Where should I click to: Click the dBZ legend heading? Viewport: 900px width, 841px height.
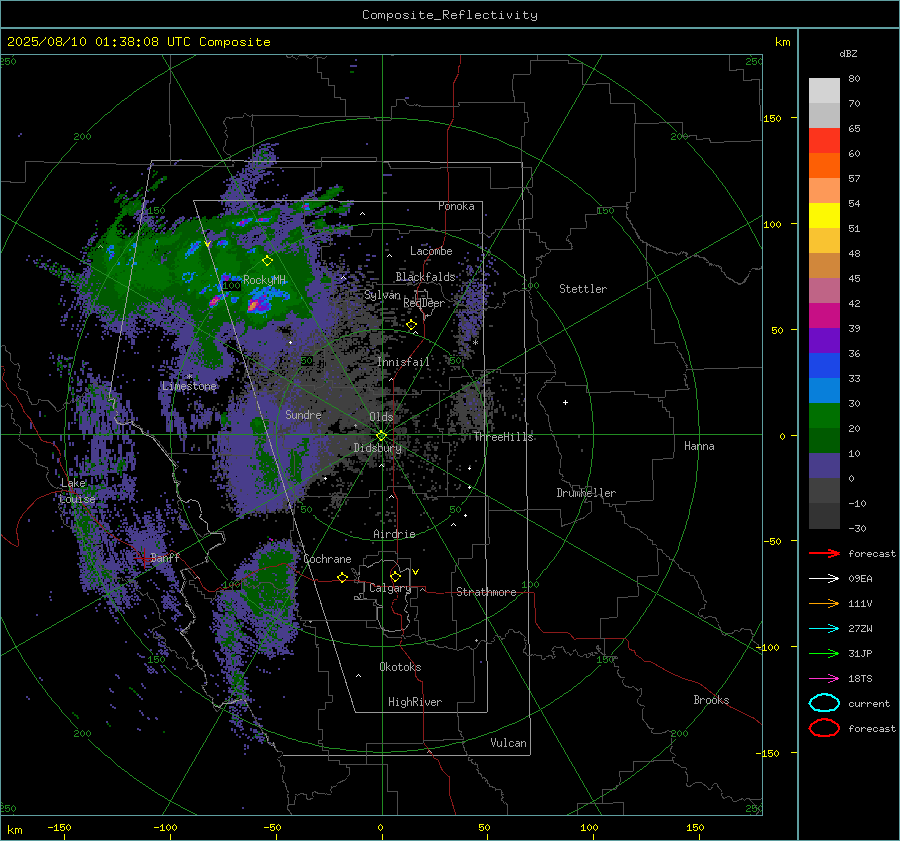(x=848, y=54)
